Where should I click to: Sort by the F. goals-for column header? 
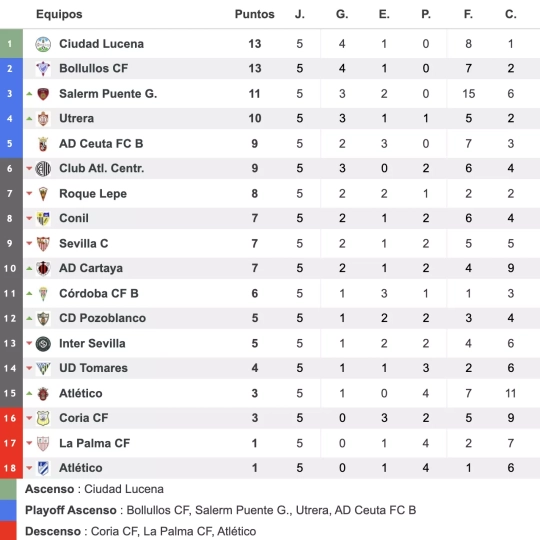(468, 14)
